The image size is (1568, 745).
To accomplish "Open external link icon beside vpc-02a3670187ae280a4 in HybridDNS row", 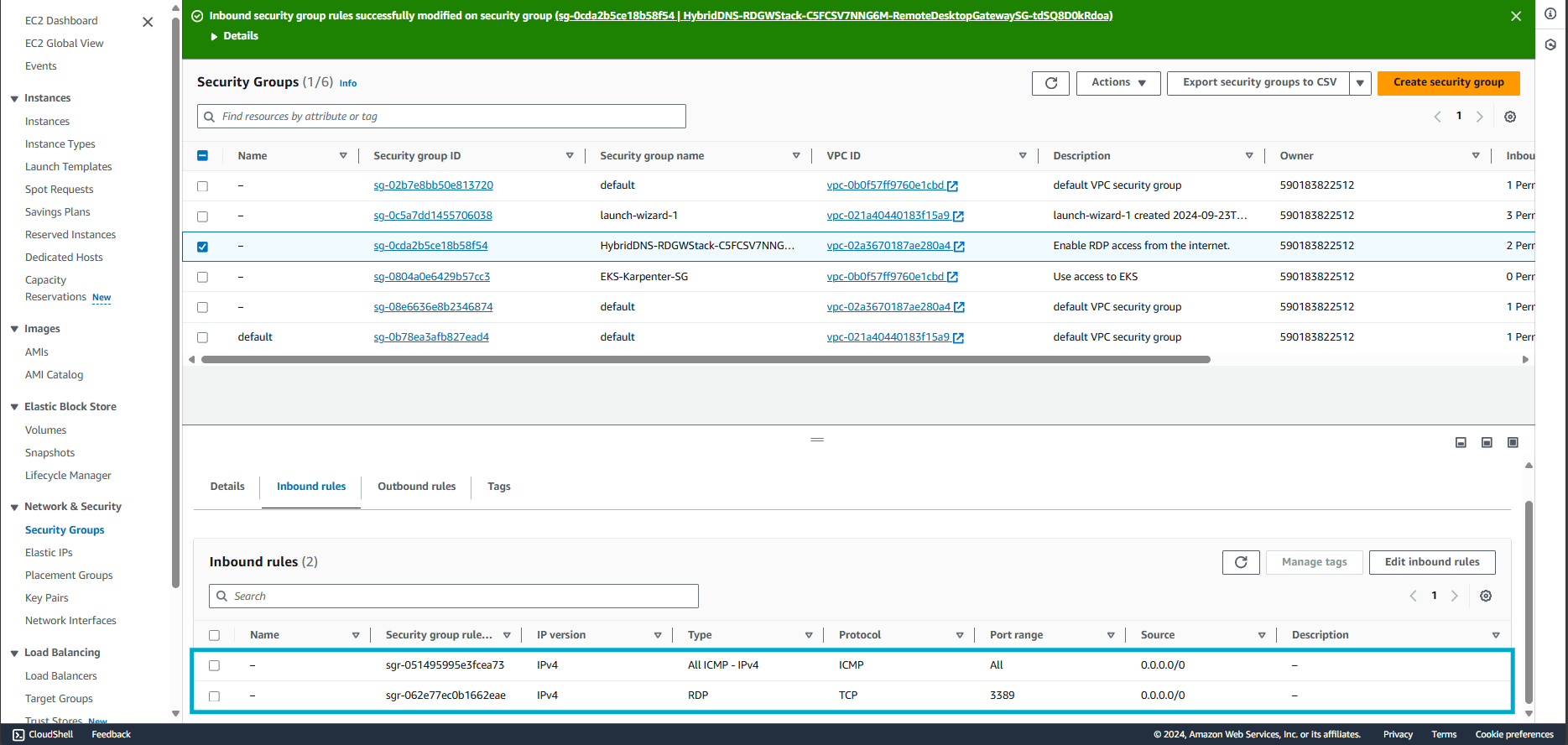I will pos(959,247).
